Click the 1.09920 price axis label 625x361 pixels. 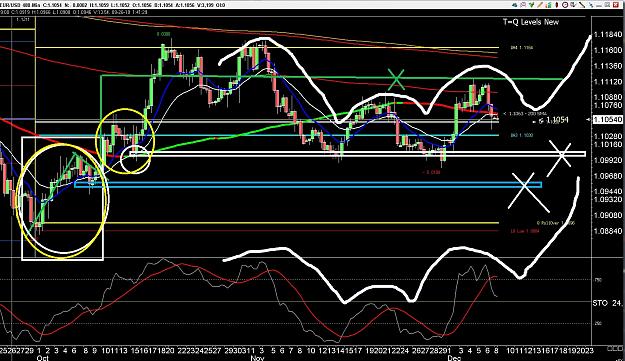[x=607, y=160]
